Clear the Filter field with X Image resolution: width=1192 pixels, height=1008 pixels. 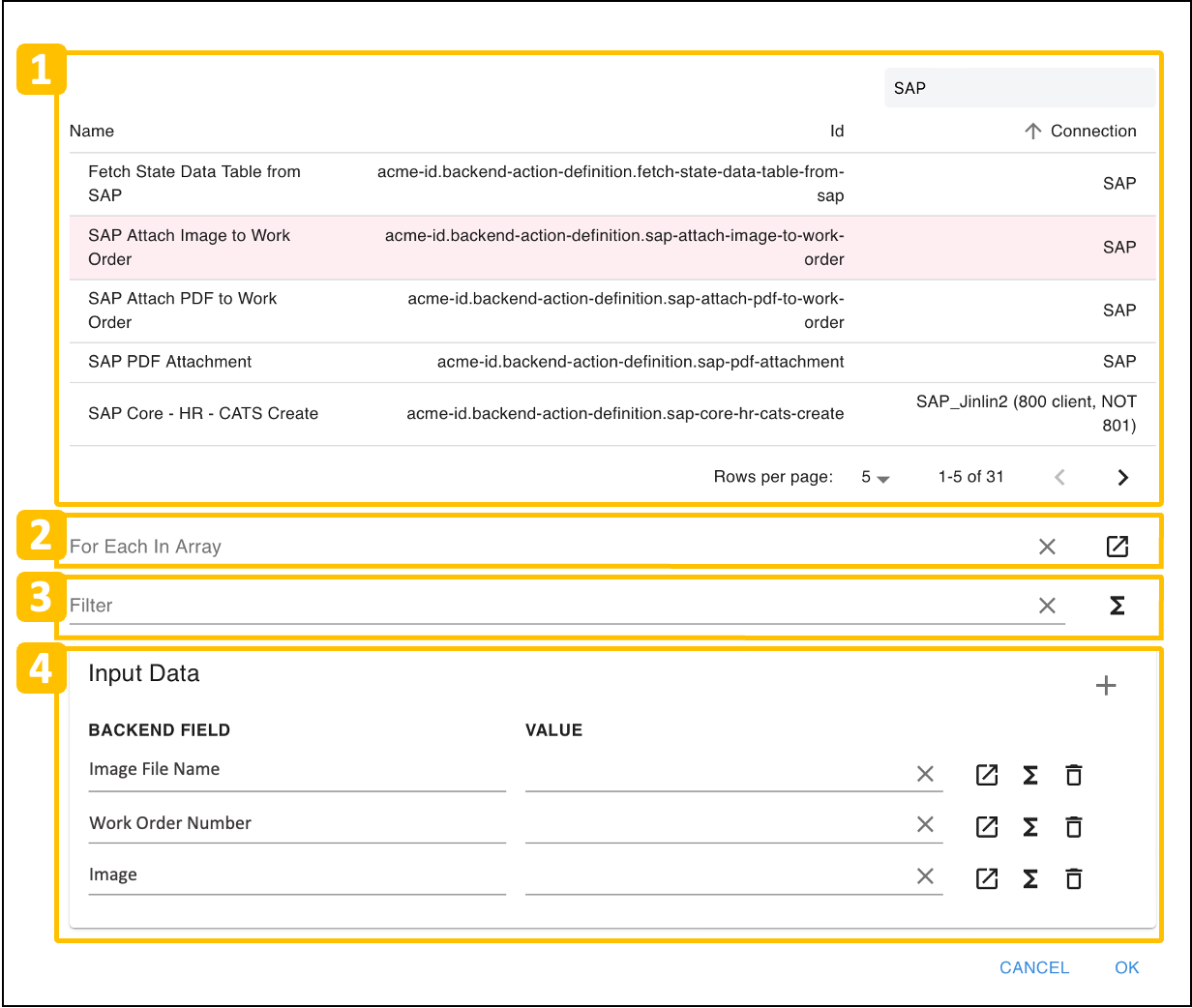pyautogui.click(x=1047, y=606)
